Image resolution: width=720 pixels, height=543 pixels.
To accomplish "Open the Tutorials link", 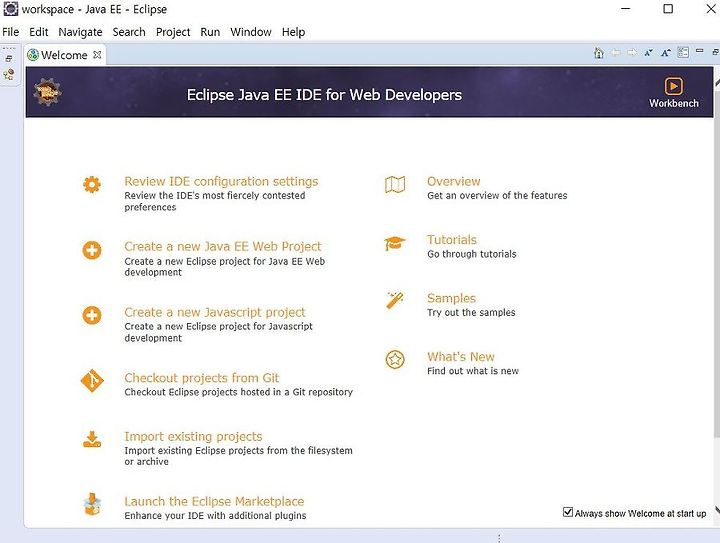I will [x=452, y=240].
